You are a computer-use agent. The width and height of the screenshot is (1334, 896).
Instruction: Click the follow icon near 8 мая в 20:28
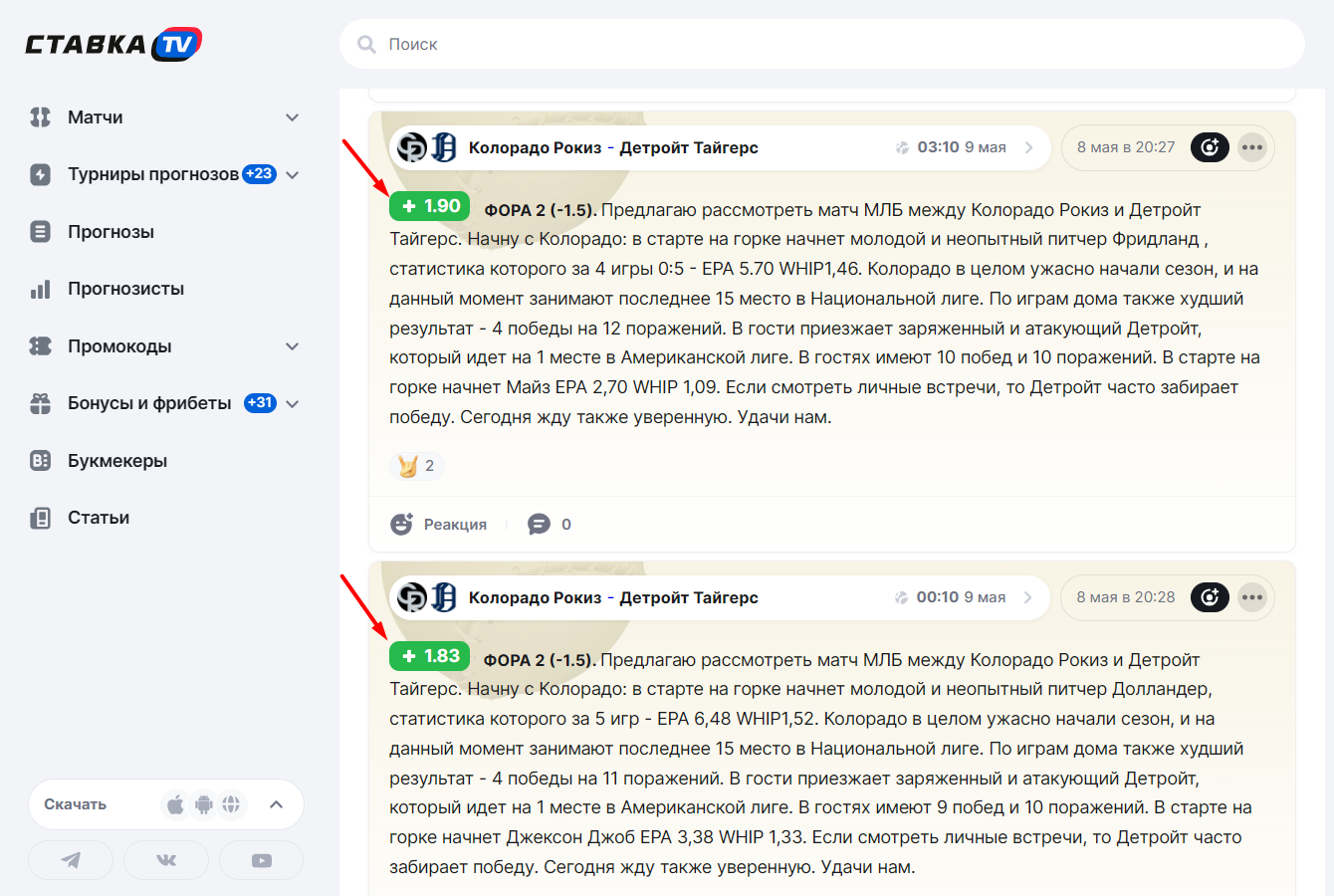[x=1210, y=597]
